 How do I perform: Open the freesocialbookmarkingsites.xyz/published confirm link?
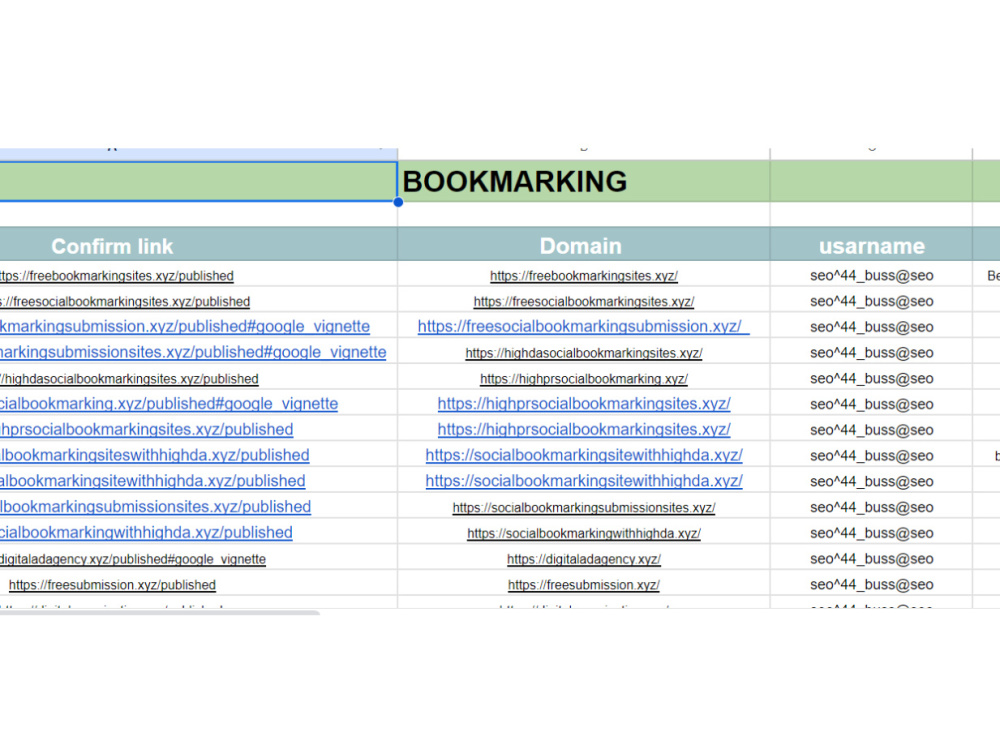pyautogui.click(x=125, y=301)
